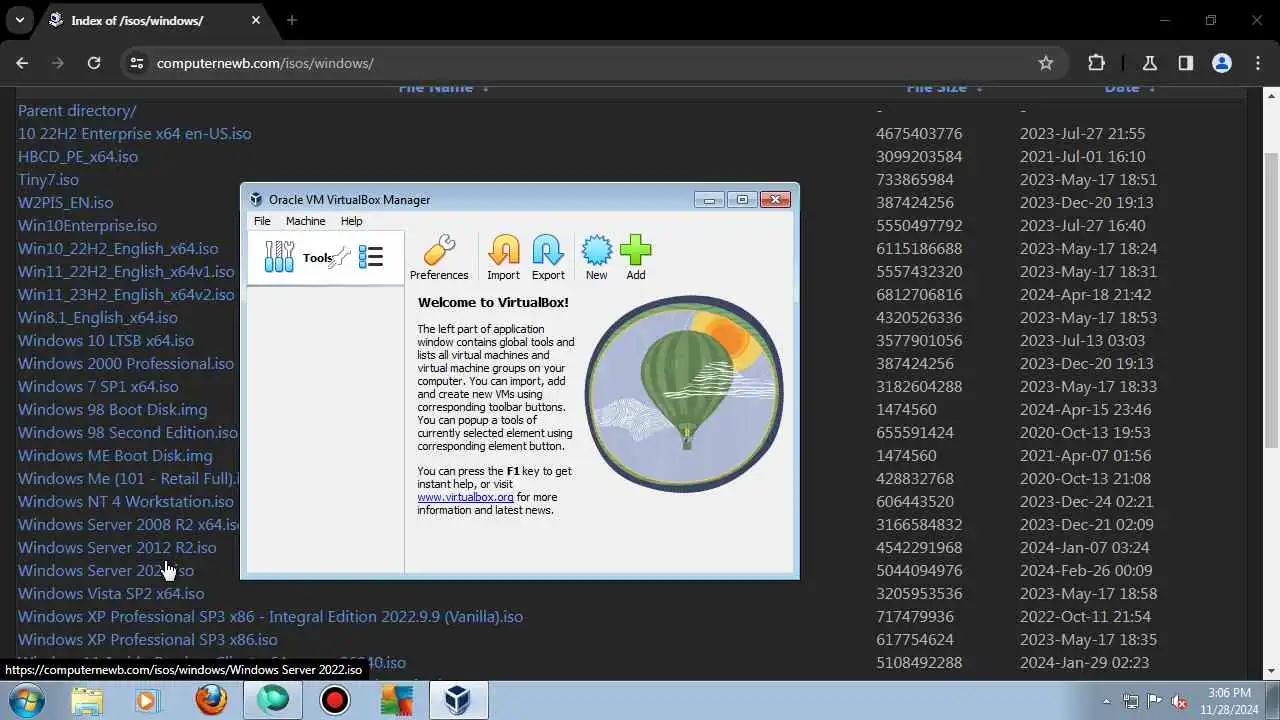The image size is (1280, 720).
Task: Click Windows 7 SP1 x64.iso link
Action: pyautogui.click(x=98, y=387)
